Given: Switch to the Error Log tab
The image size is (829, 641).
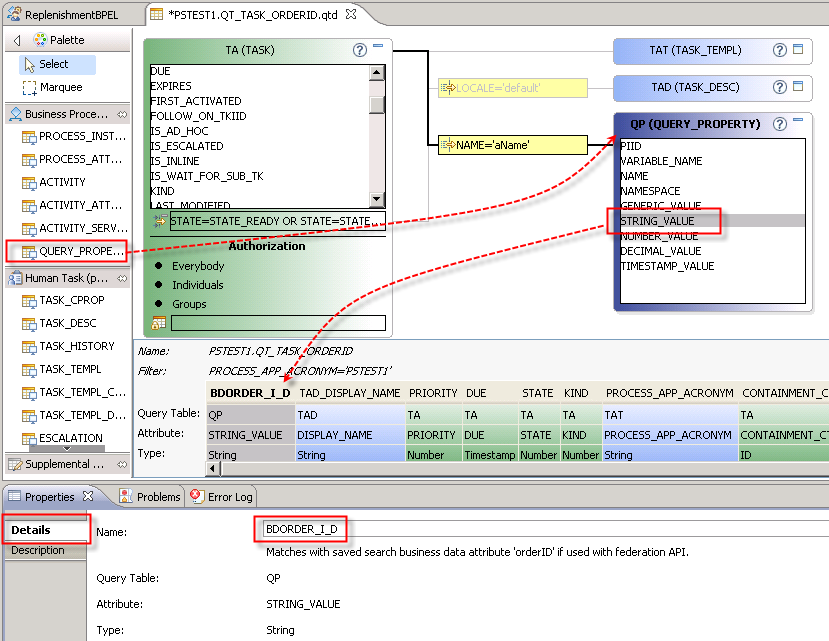Looking at the screenshot, I should 222,497.
